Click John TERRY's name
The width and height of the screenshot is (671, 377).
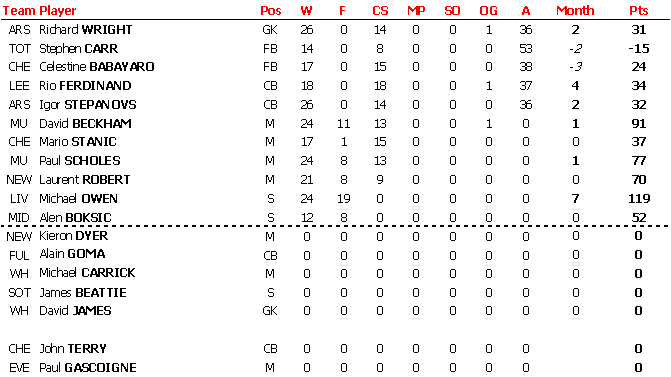pos(73,349)
